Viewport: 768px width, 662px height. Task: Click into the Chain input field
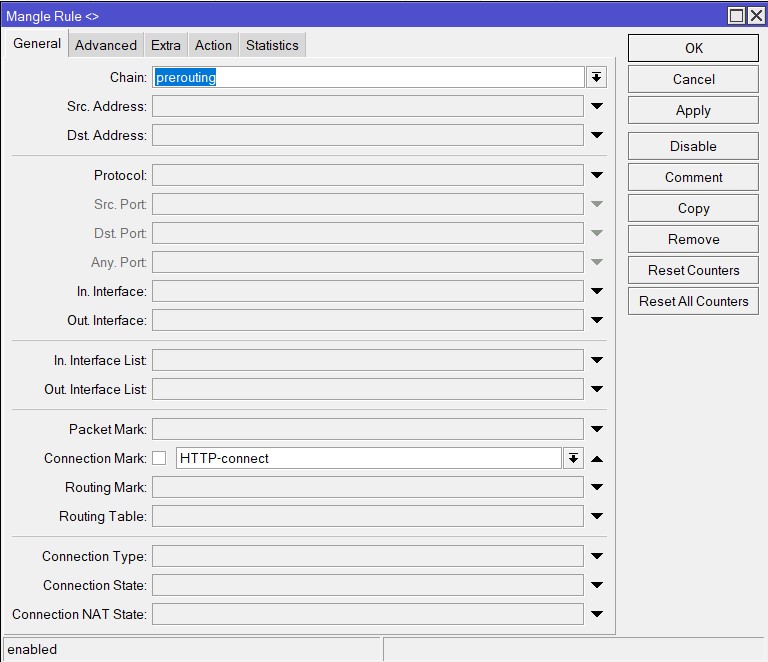pos(368,77)
